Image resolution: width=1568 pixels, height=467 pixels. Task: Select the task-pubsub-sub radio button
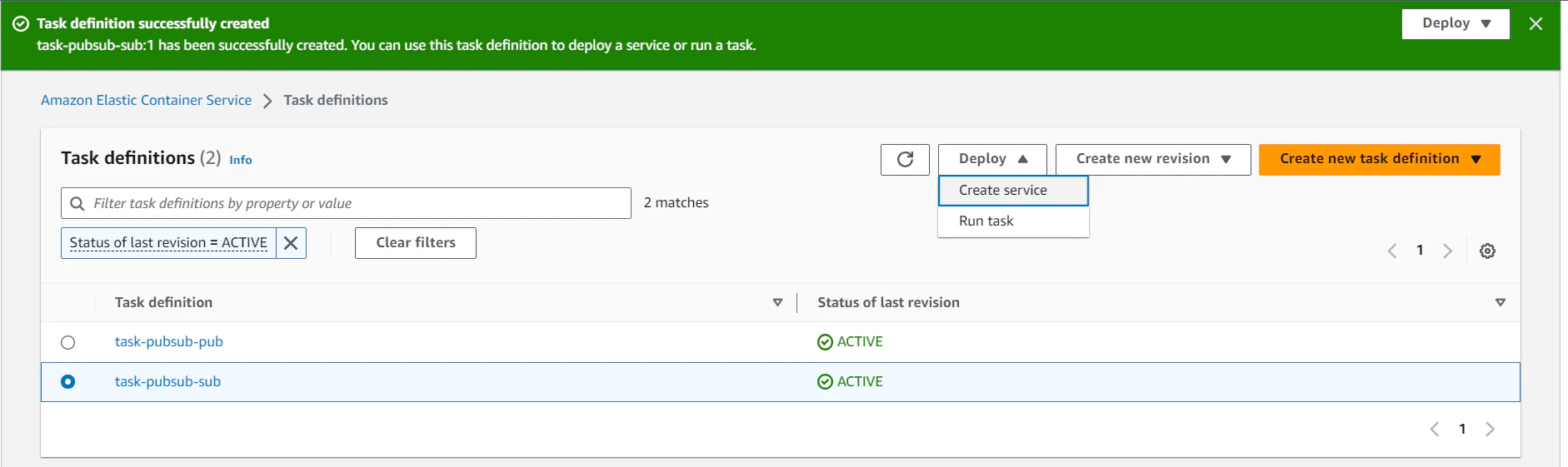[x=68, y=382]
